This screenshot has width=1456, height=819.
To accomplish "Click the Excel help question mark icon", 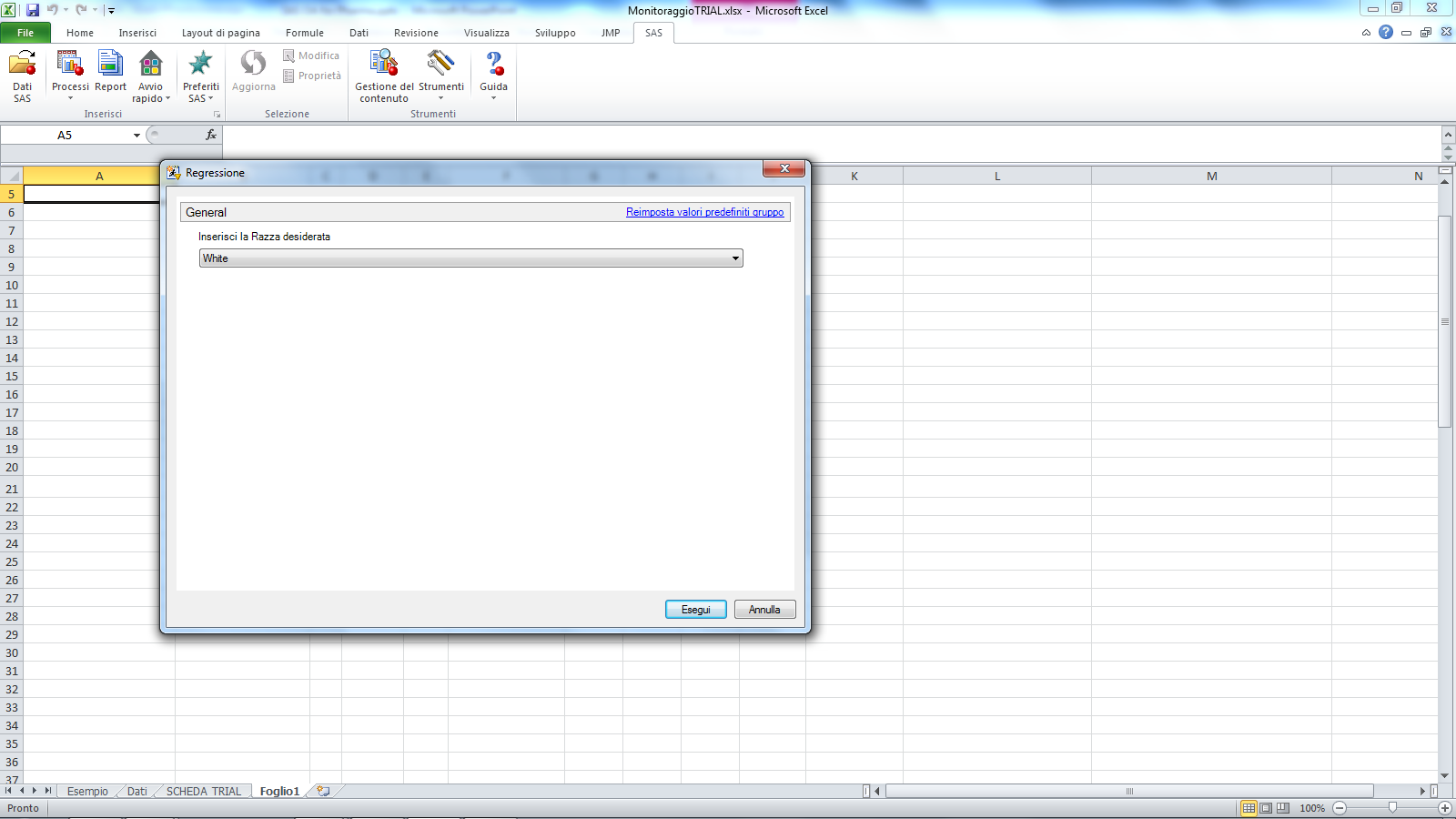I will coord(1386,32).
